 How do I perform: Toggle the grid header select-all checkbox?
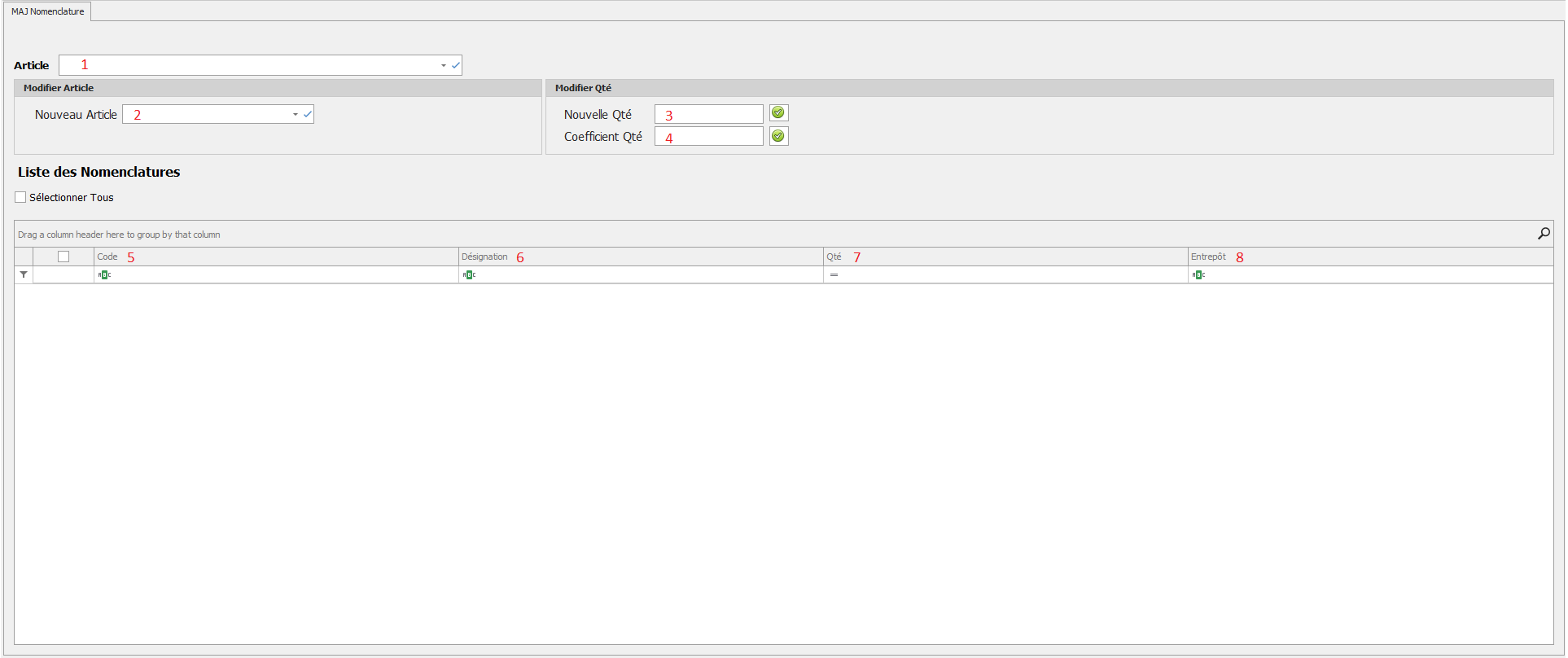[x=64, y=257]
